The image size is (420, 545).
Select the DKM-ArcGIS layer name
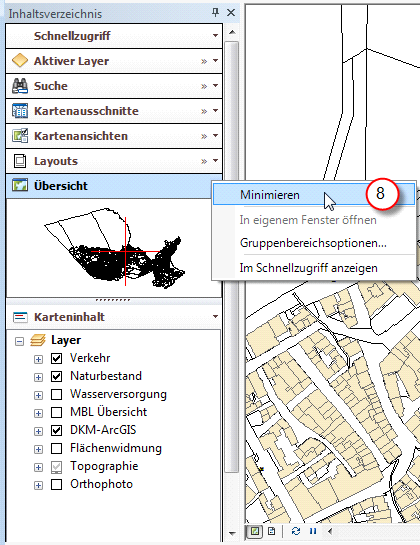point(103,430)
